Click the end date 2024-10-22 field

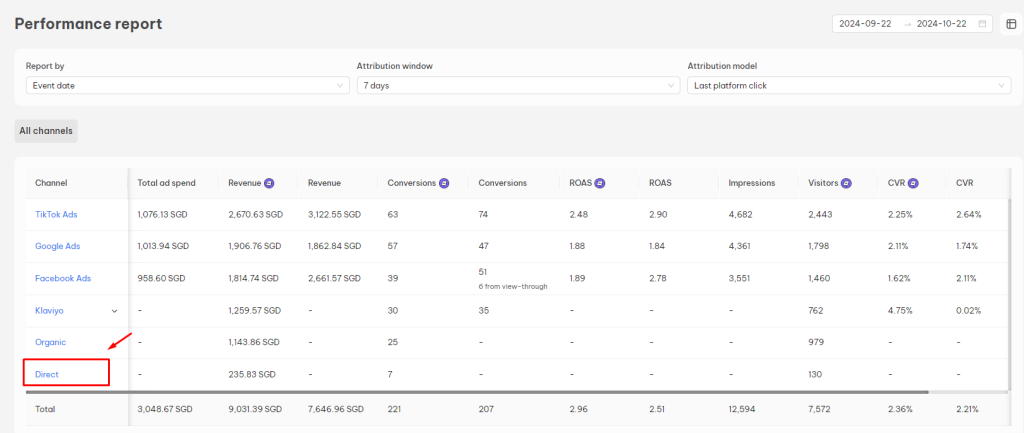click(942, 24)
